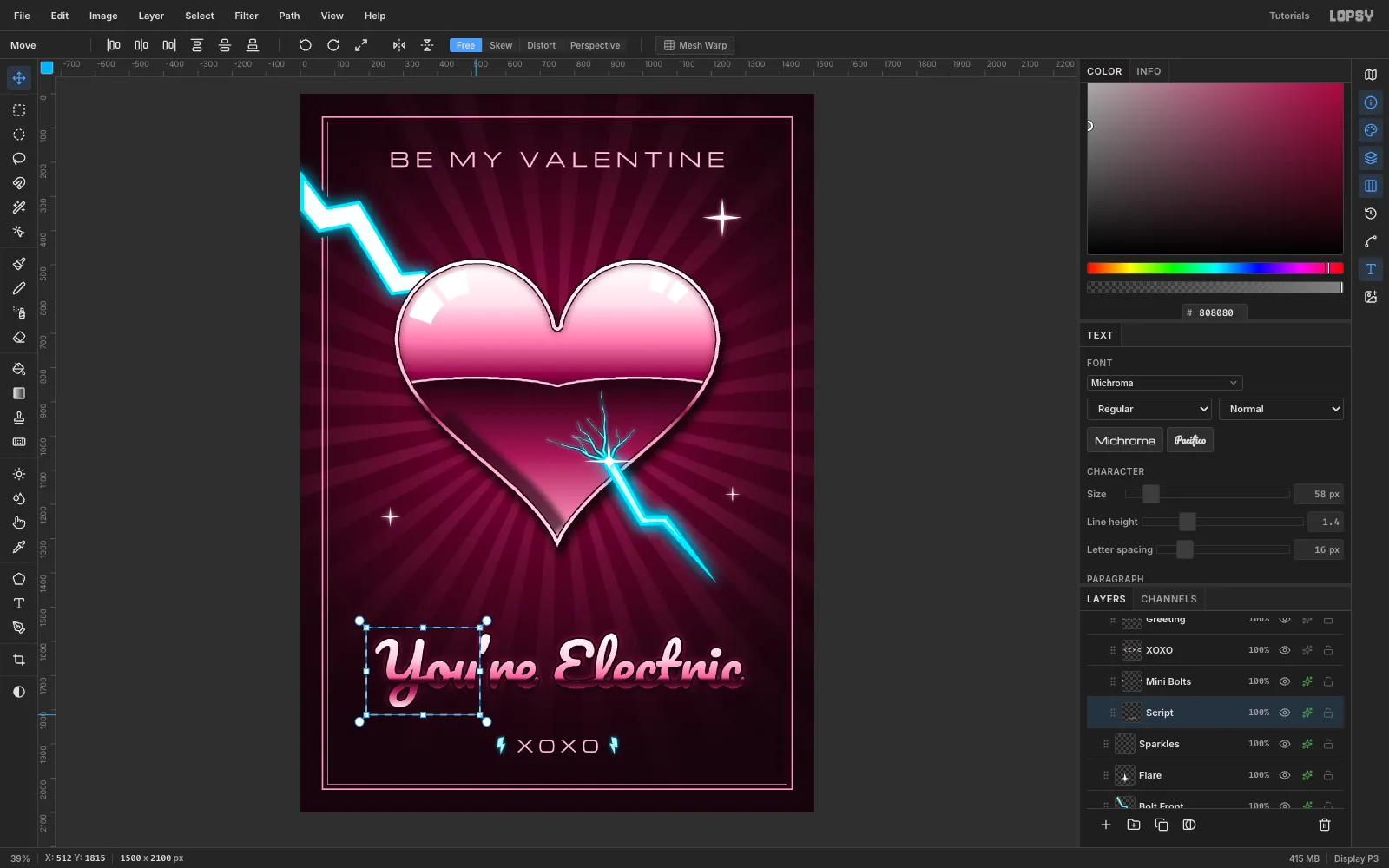Select the Rectangular Marquee tool
The width and height of the screenshot is (1389, 868).
19,110
